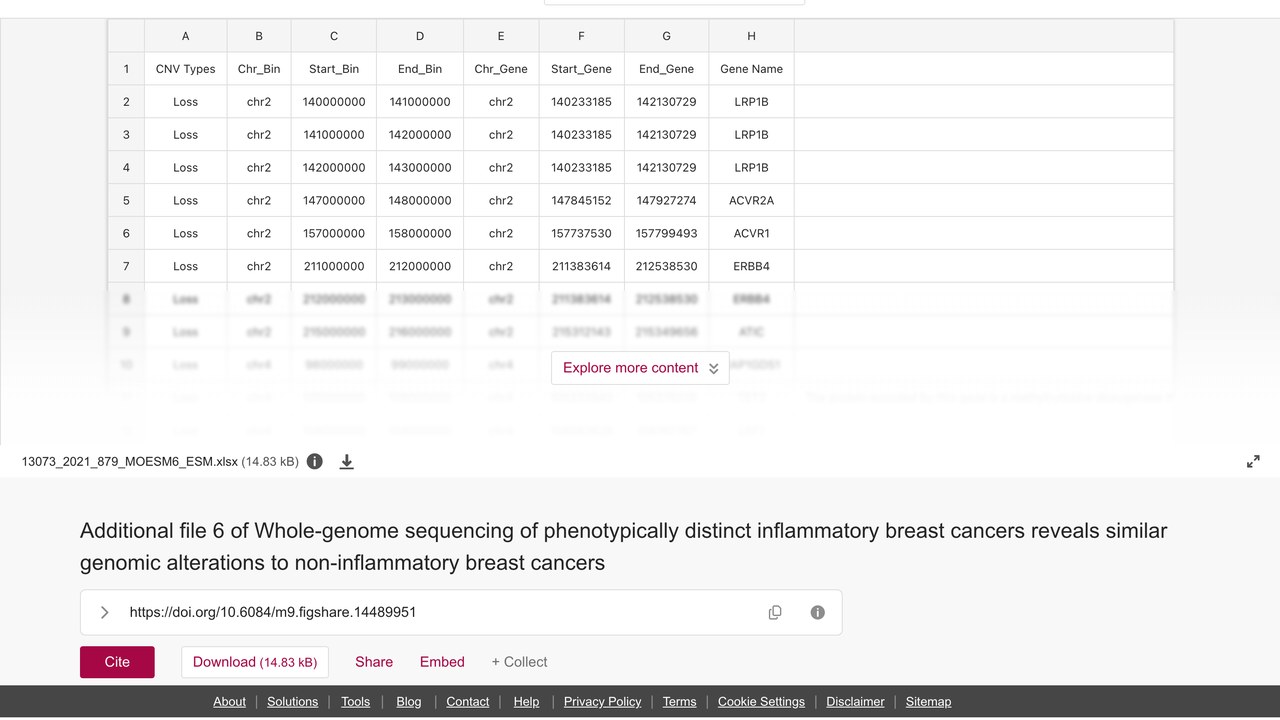Select column A header in spreadsheet

pos(186,36)
